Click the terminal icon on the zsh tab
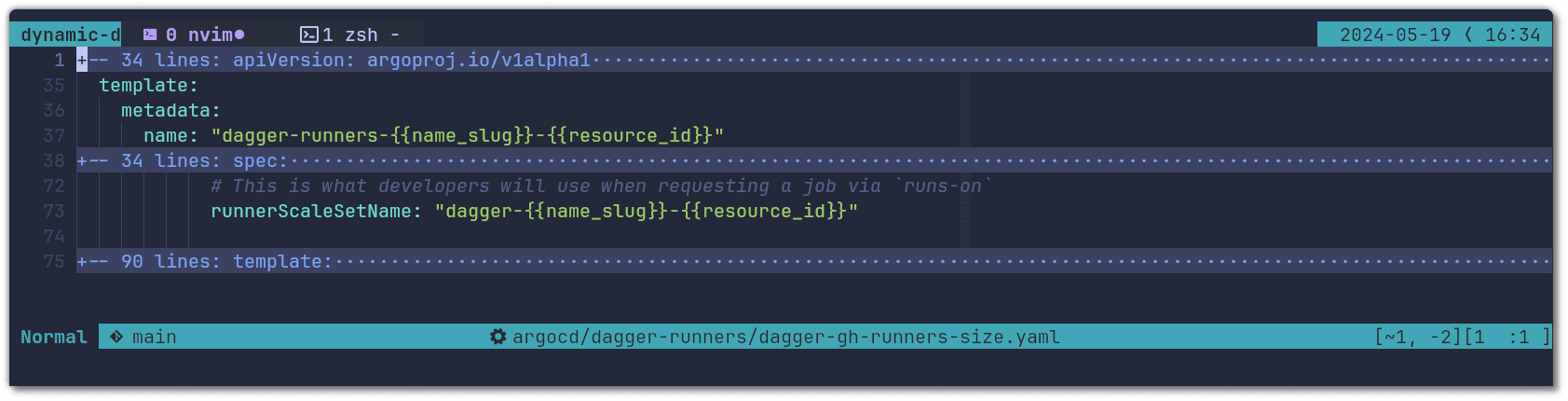The width and height of the screenshot is (1568, 401). coord(309,35)
